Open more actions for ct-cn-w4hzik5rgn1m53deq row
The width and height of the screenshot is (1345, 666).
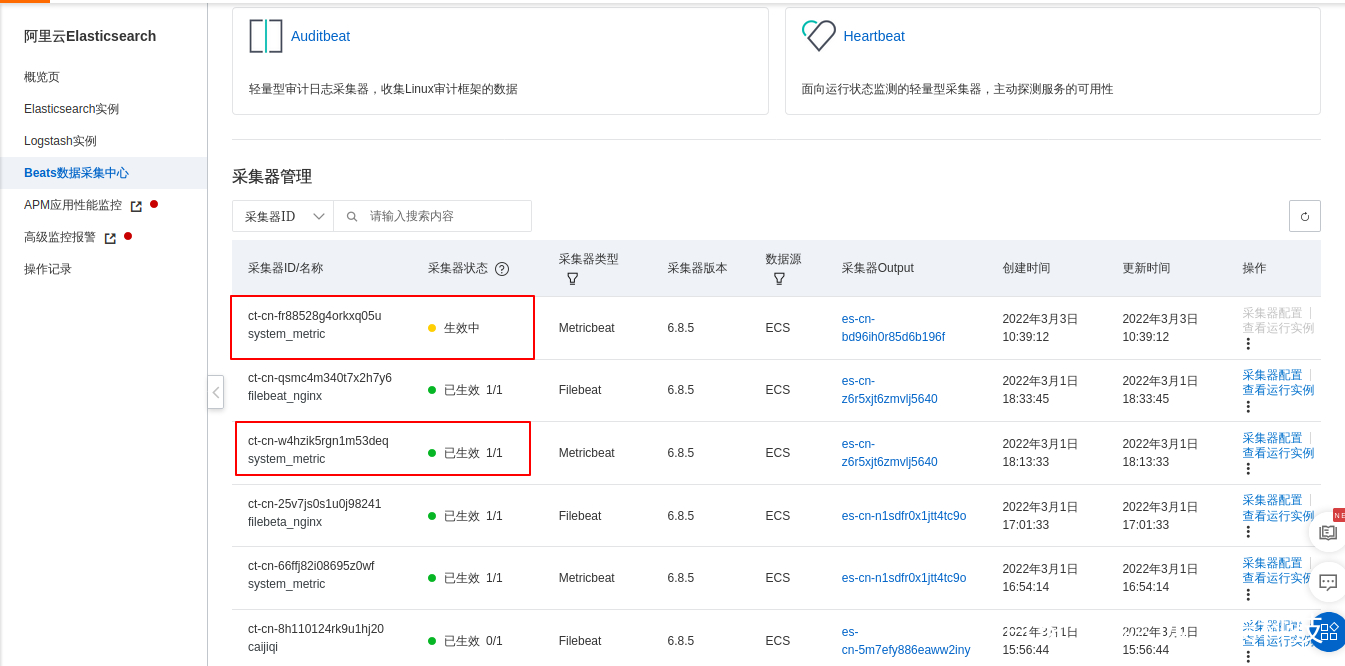pos(1247,469)
